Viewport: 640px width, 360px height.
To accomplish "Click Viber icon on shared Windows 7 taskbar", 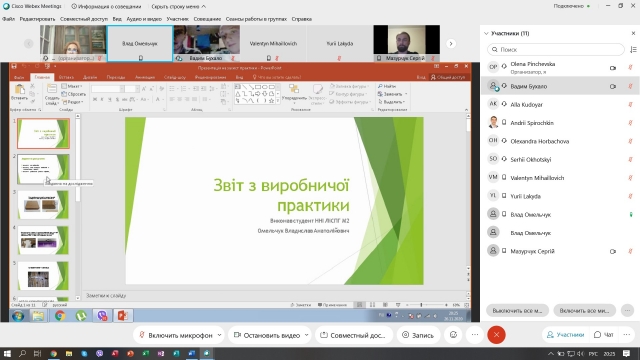I will pyautogui.click(x=102, y=316).
